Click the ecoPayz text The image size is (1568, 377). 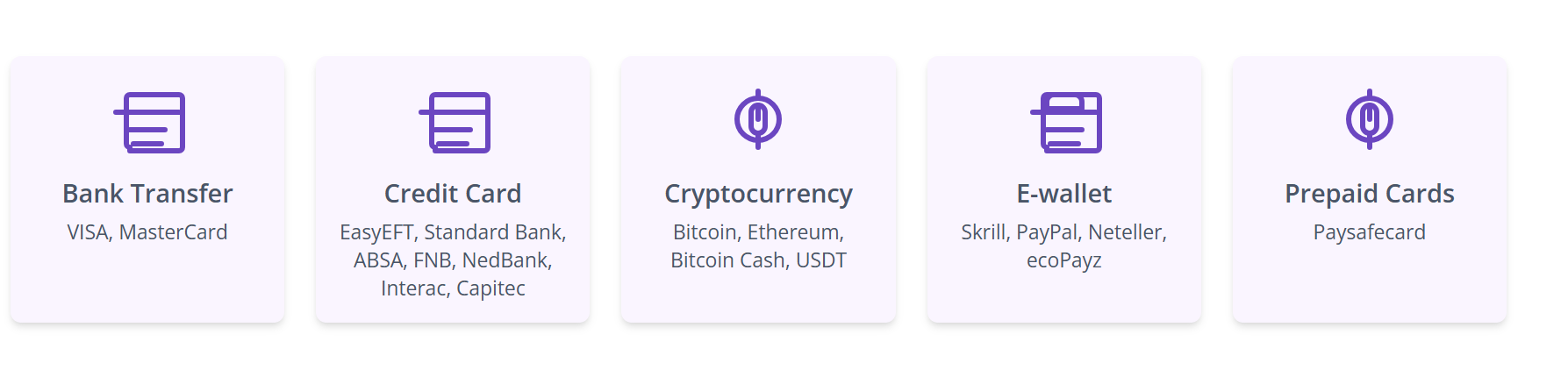click(x=1064, y=260)
